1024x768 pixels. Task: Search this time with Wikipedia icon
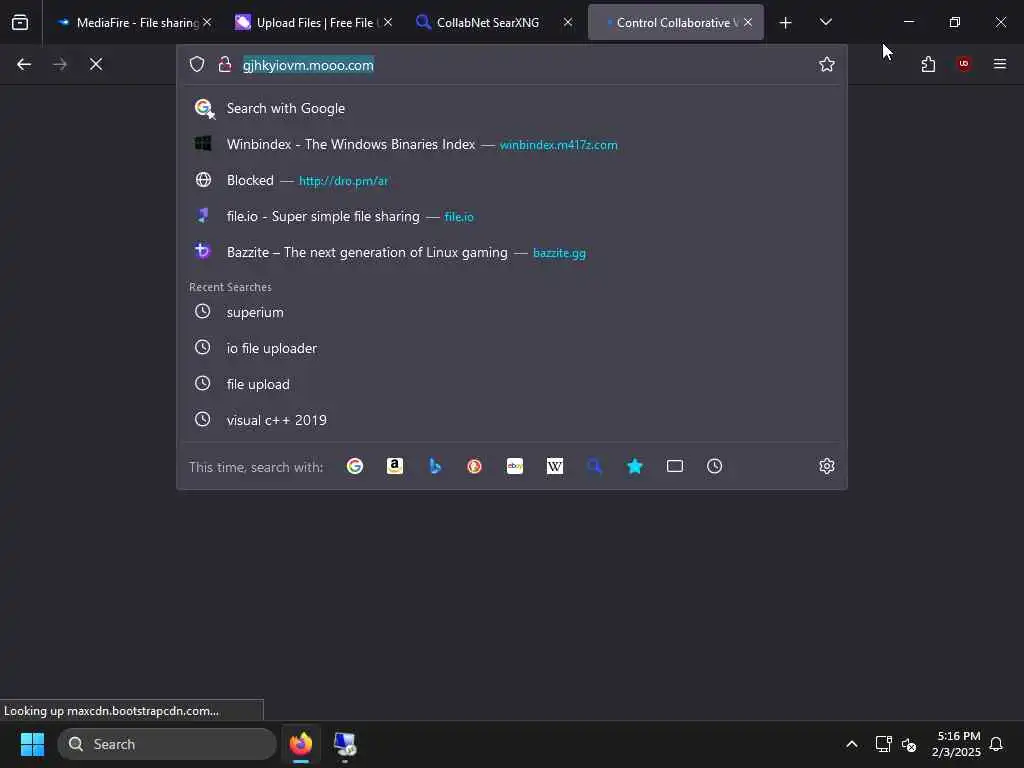[x=554, y=466]
